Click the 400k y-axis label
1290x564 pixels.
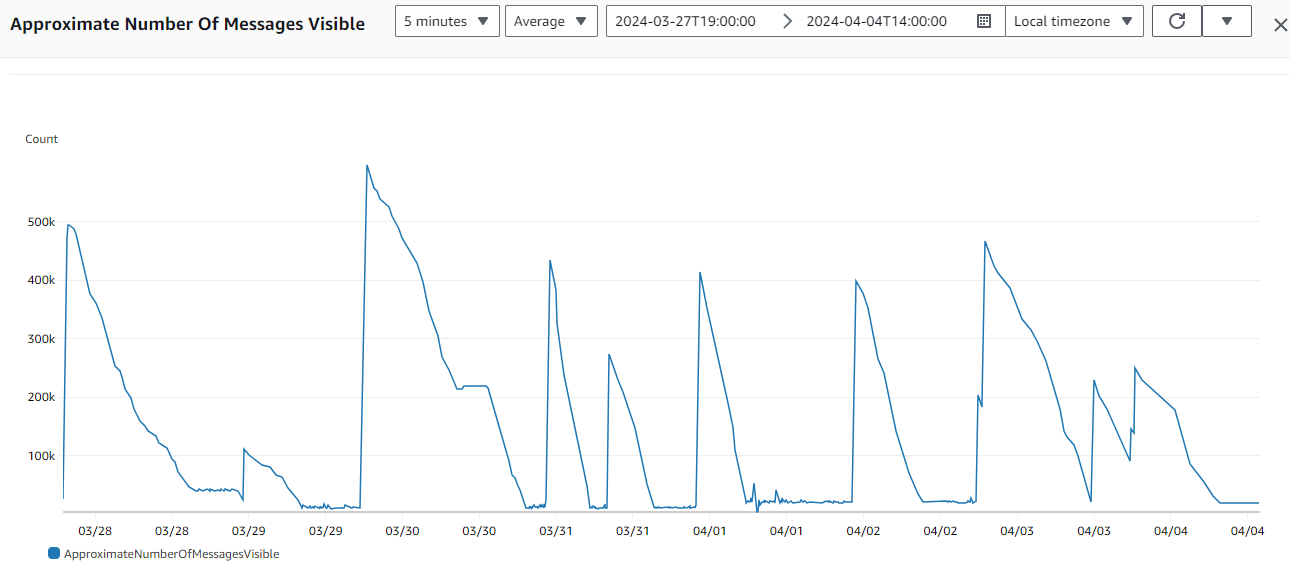(x=41, y=280)
